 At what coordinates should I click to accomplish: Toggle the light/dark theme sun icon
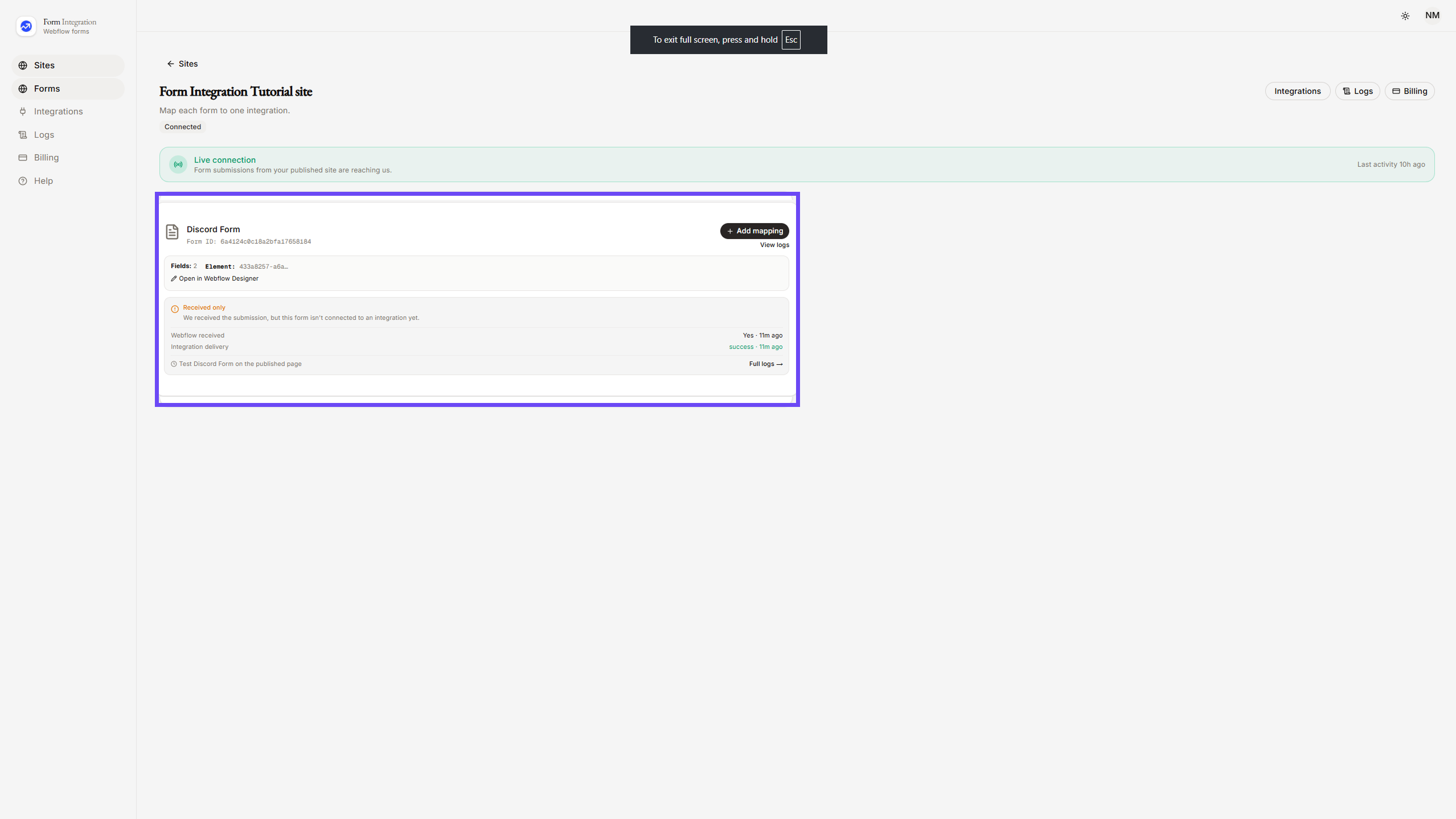[1405, 16]
